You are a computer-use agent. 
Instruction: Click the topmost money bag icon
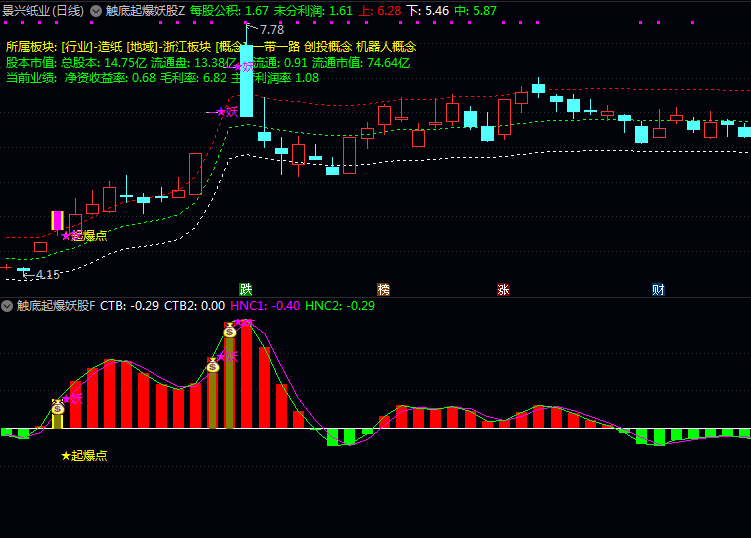point(230,329)
